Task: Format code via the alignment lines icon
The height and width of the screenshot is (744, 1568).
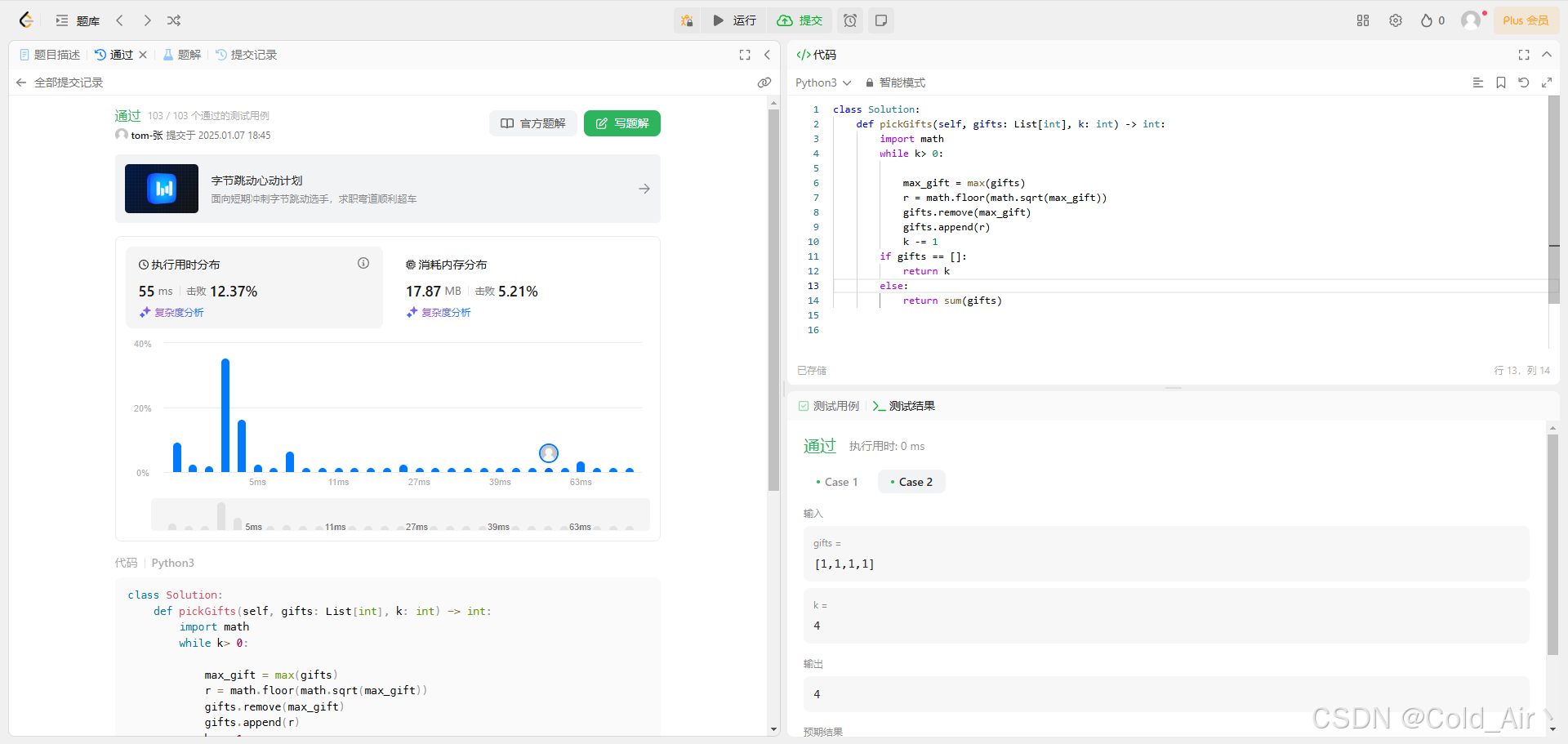Action: 1477,82
